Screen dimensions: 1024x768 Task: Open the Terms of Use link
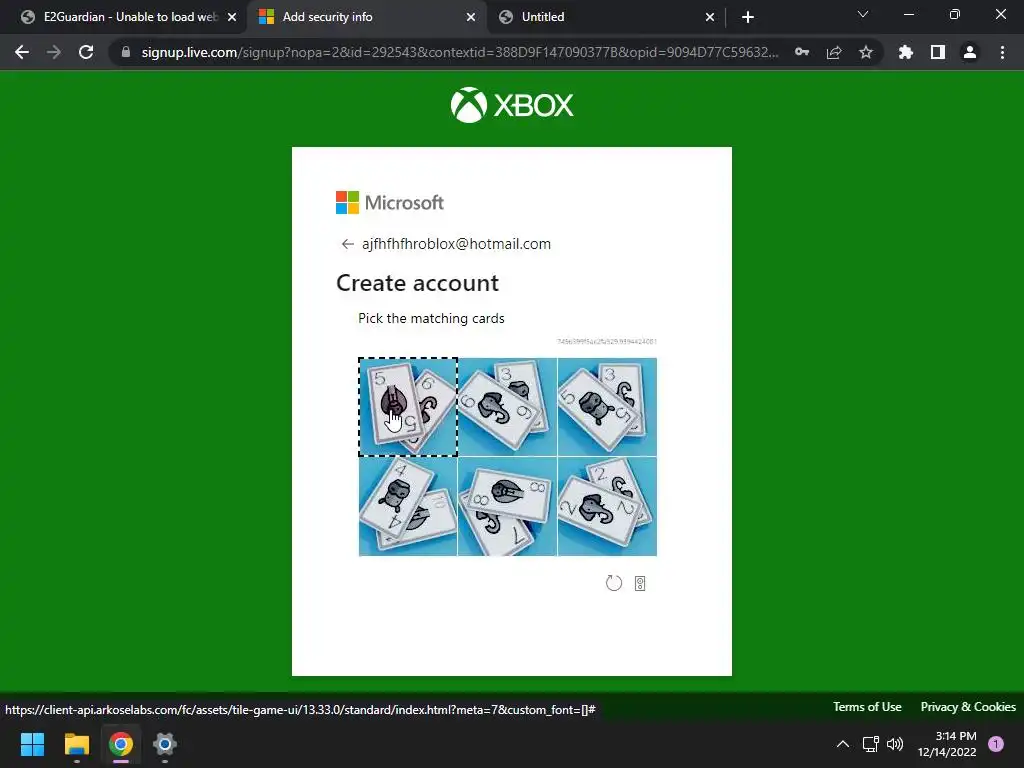(867, 707)
